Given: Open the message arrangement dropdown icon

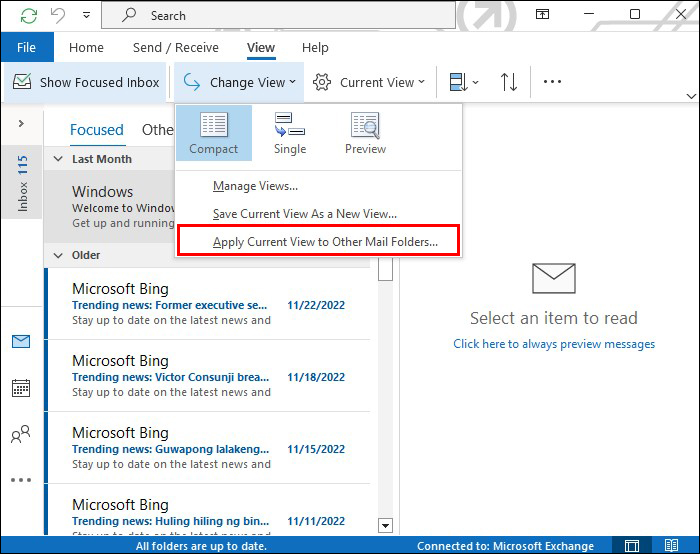Looking at the screenshot, I should point(463,82).
